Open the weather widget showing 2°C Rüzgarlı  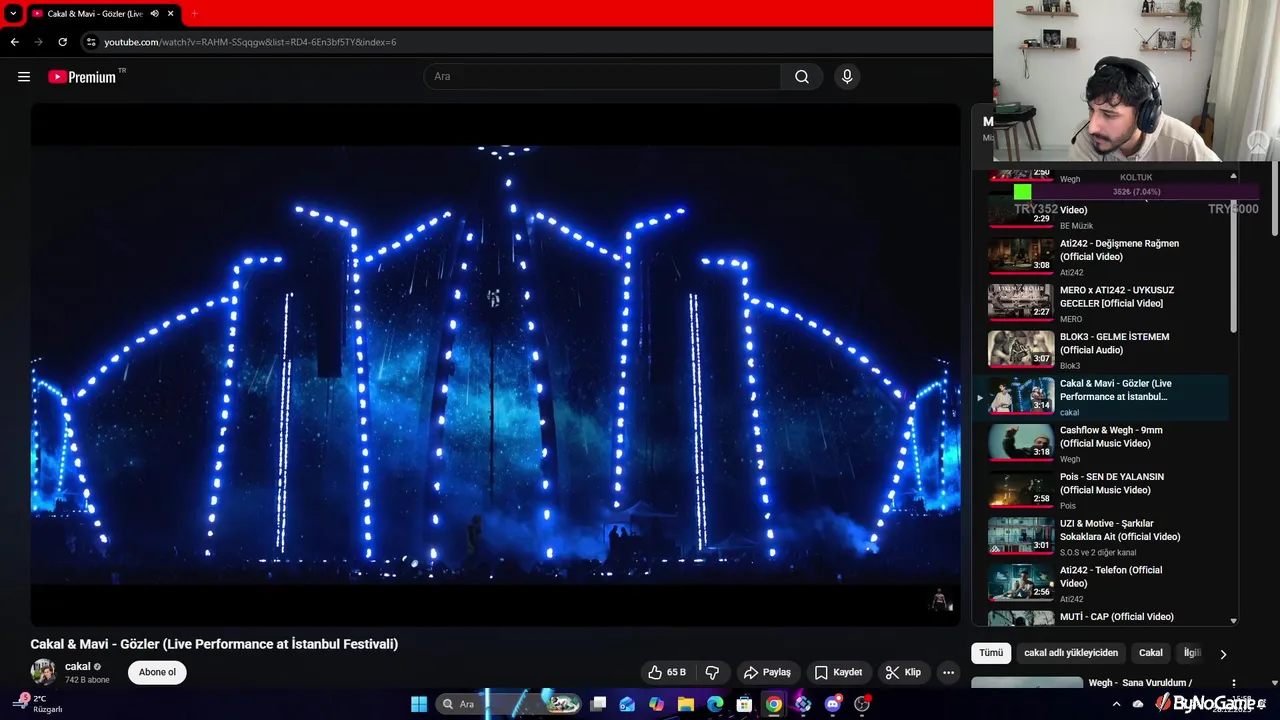point(40,704)
